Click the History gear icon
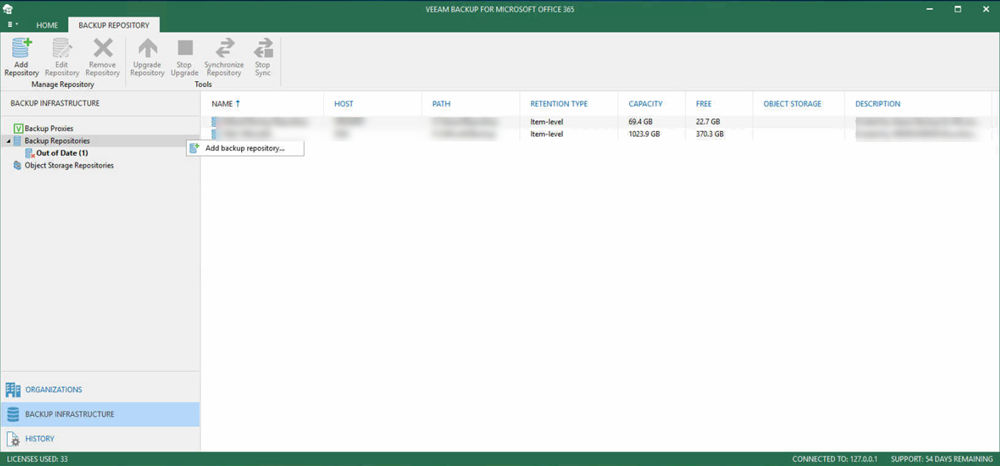Screen dimensions: 1000x466 13,439
